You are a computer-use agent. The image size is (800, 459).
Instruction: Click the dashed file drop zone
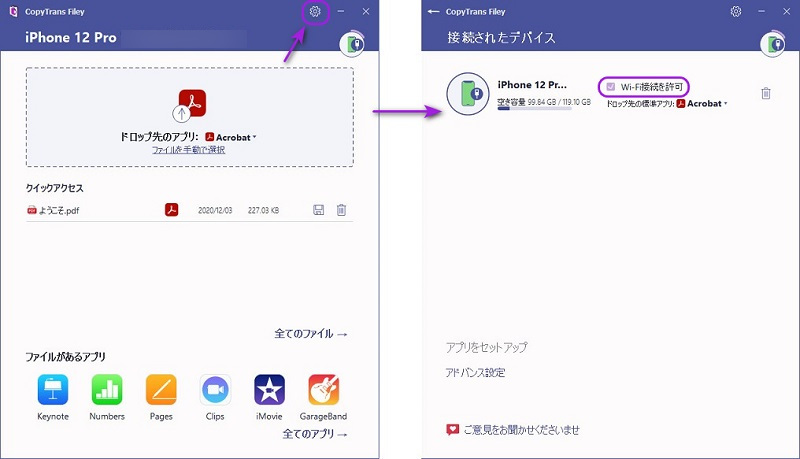click(x=190, y=117)
